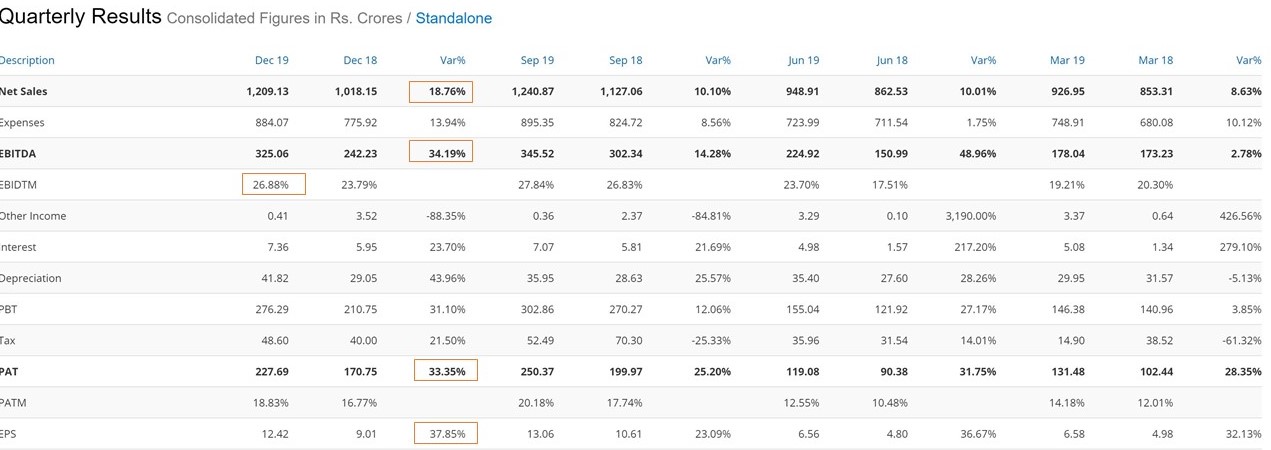Open the Standalone figures link
The image size is (1271, 450).
(453, 18)
